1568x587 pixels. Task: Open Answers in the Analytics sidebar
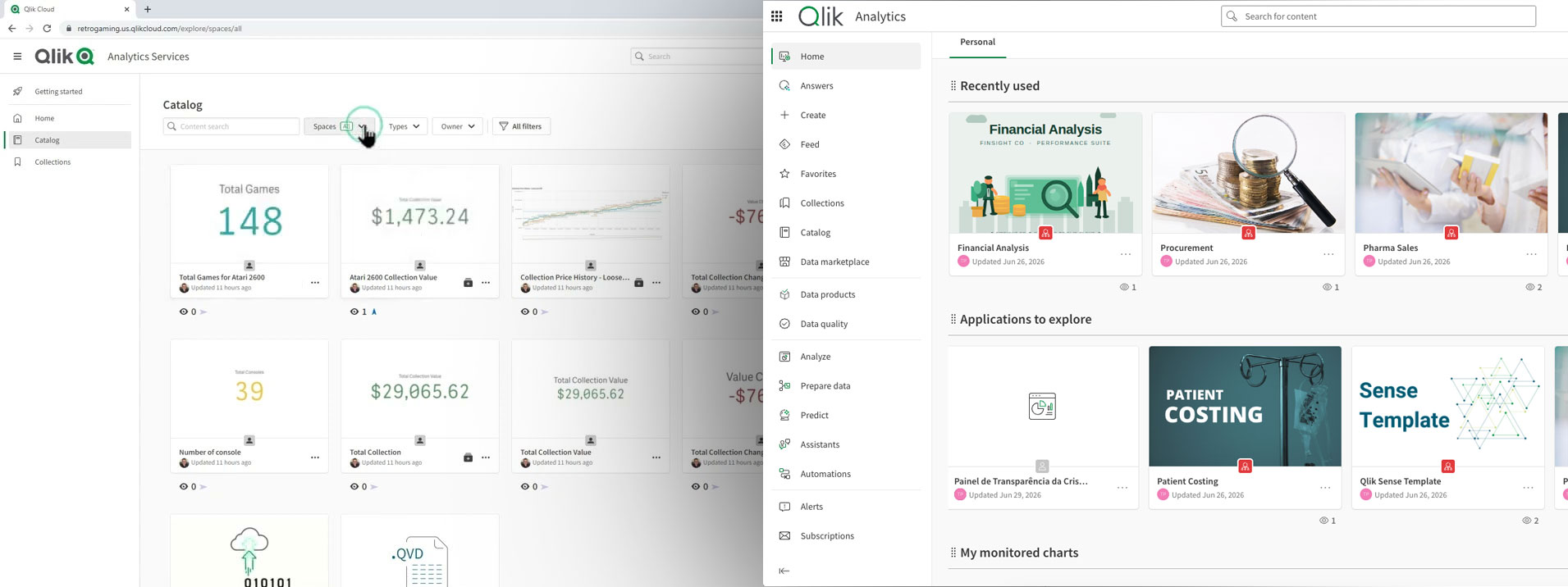(x=846, y=86)
